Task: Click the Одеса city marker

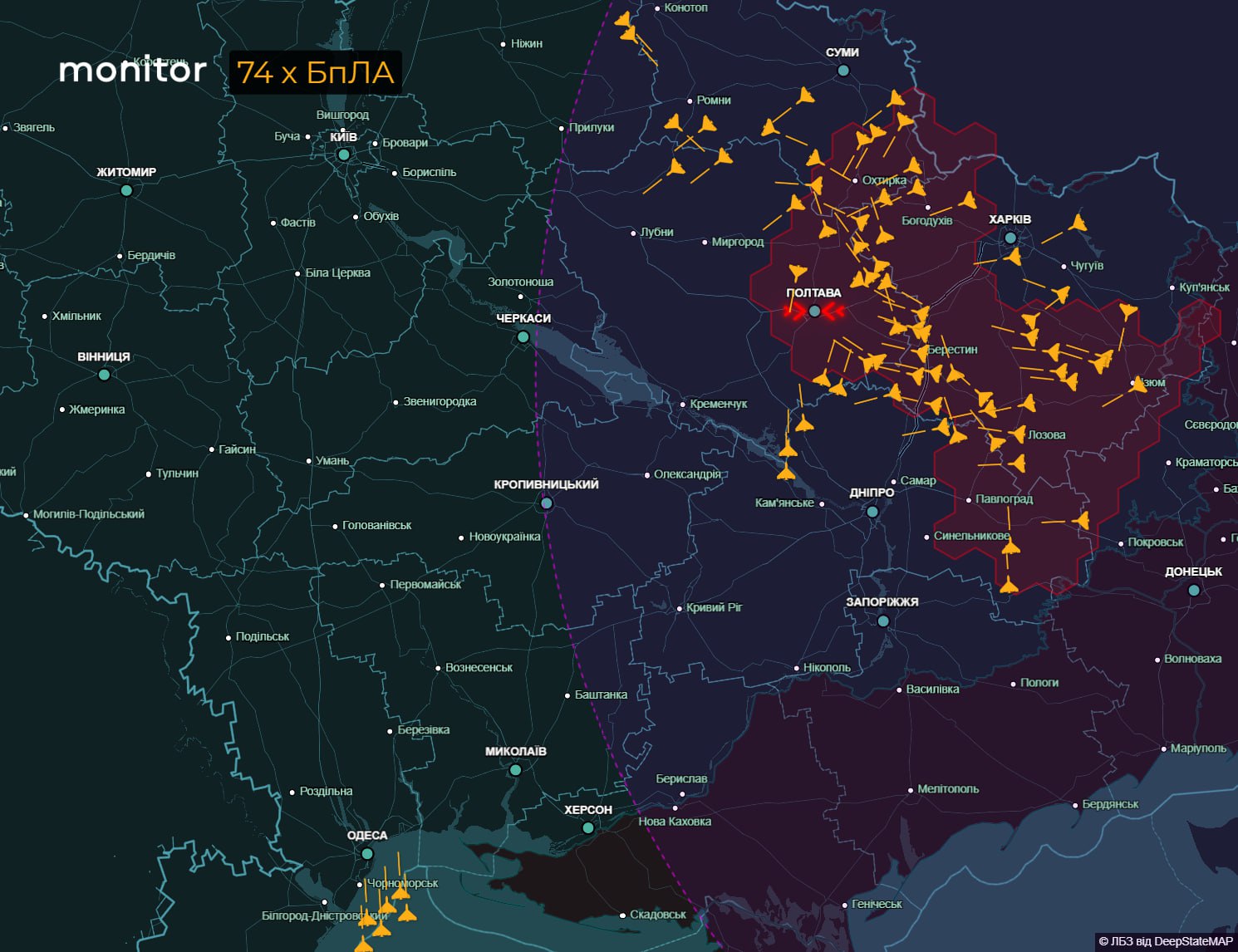Action: pos(367,854)
